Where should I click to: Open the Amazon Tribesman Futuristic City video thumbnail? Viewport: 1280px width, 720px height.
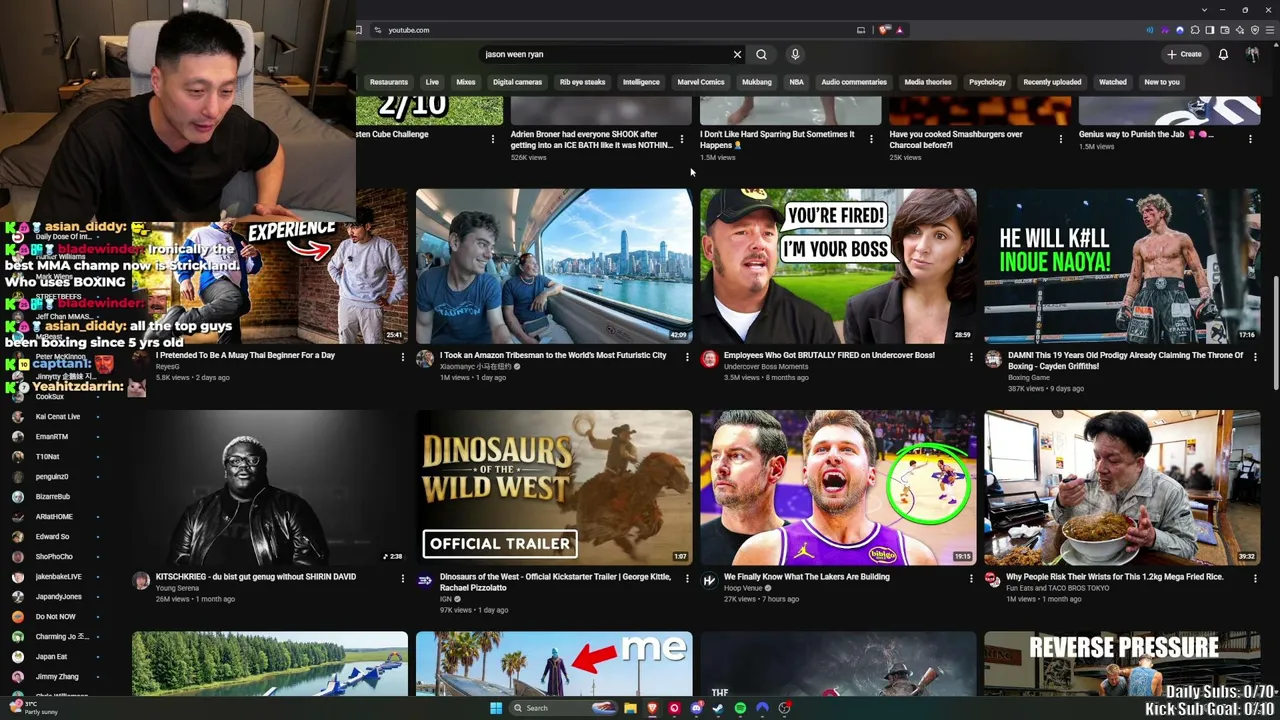coord(554,266)
